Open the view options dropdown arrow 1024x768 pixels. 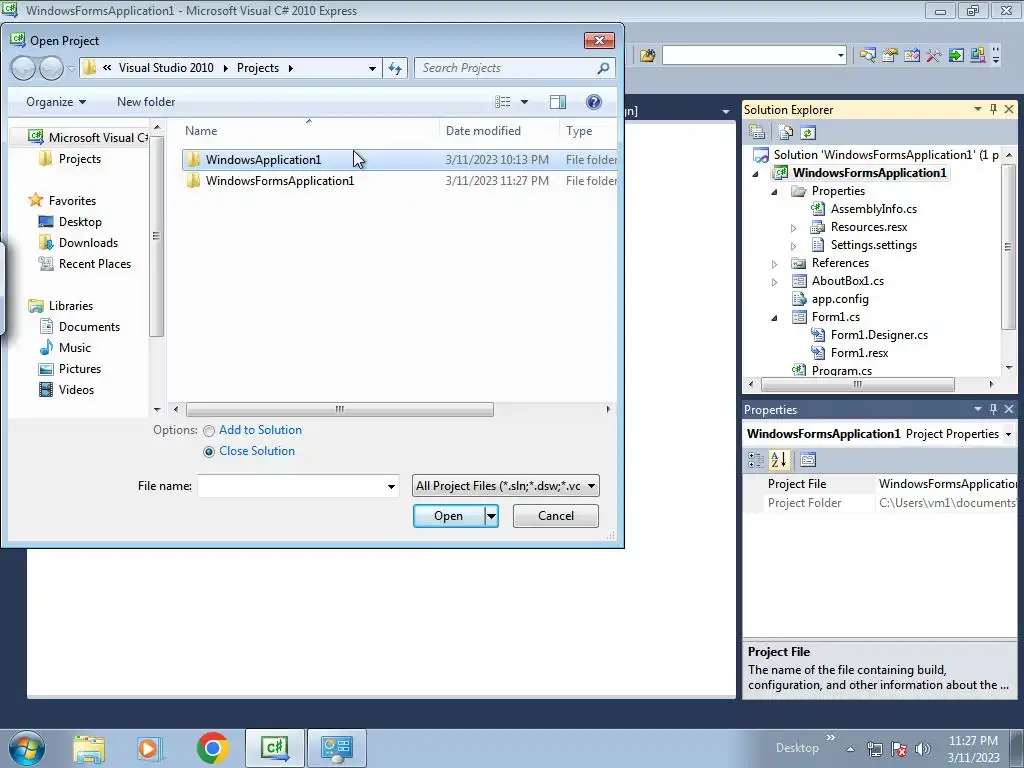coord(524,102)
